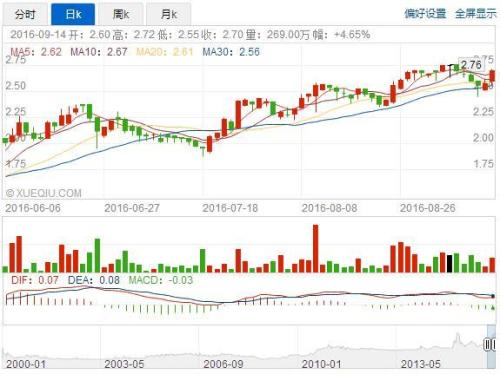Click the DIF: 0.07 label
This screenshot has height=374, width=500.
pos(35,280)
